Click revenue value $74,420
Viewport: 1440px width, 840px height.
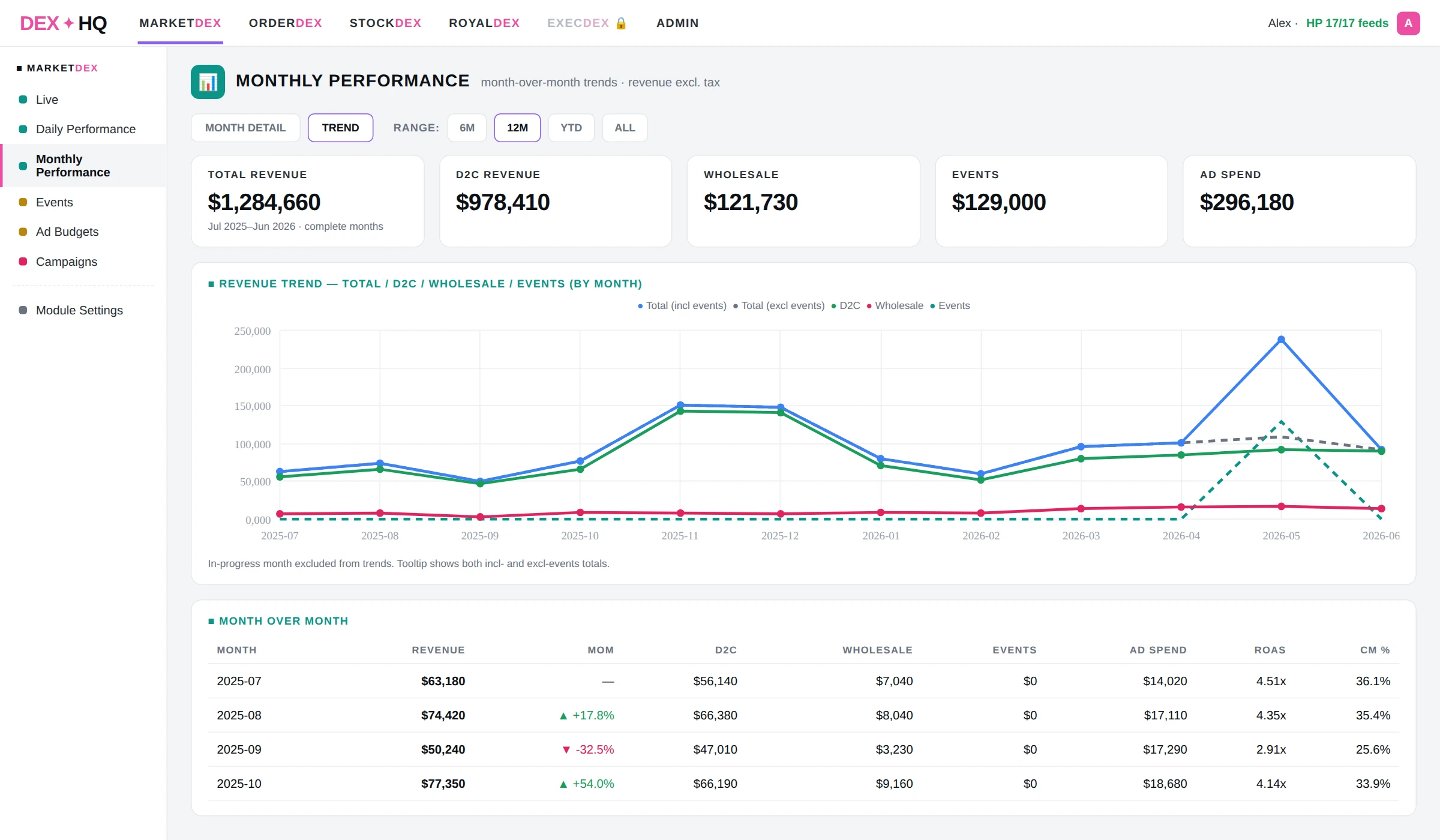(x=443, y=715)
